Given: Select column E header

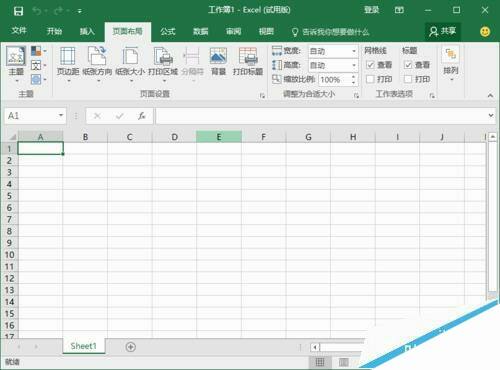Looking at the screenshot, I should click(x=219, y=137).
